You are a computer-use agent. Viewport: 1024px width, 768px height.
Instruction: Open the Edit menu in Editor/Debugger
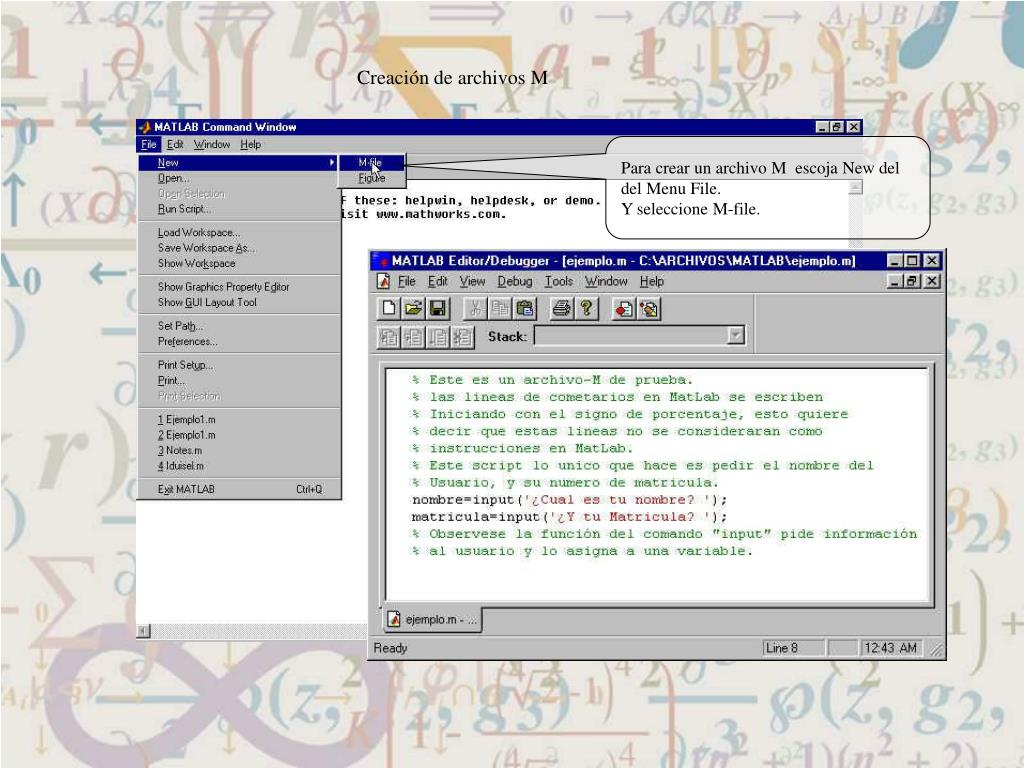click(x=438, y=281)
